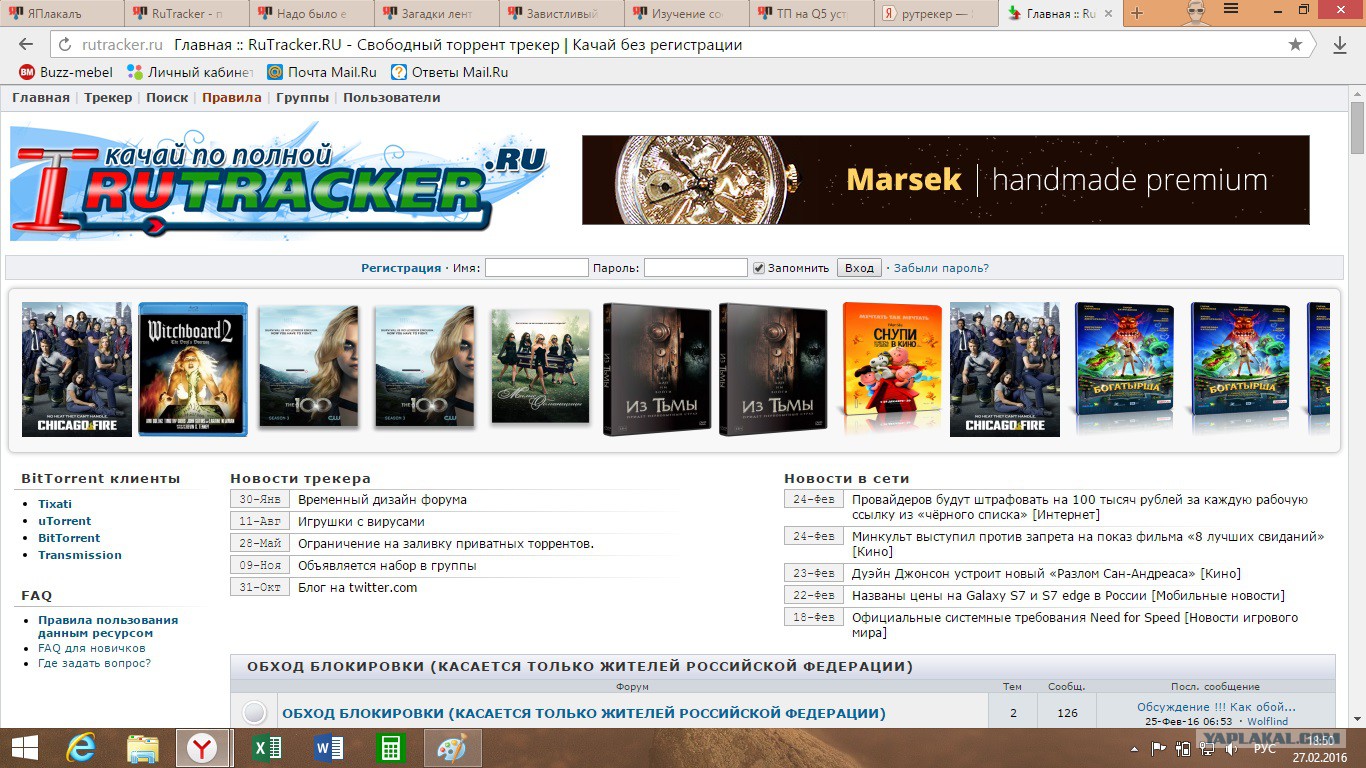Open news Дуэйн Джонсон Разлом Сан-Андреас
Screen dimensions: 1366x768
1046,573
